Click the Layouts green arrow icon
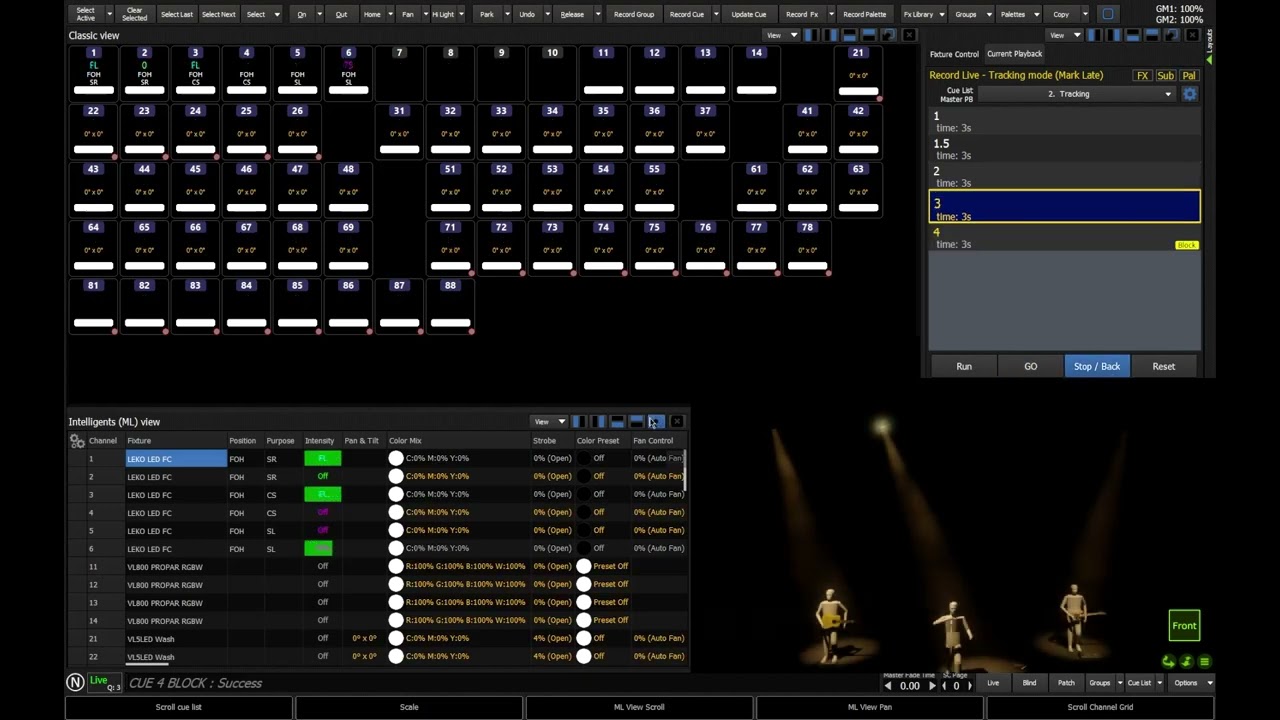This screenshot has height=720, width=1280. [x=1208, y=60]
